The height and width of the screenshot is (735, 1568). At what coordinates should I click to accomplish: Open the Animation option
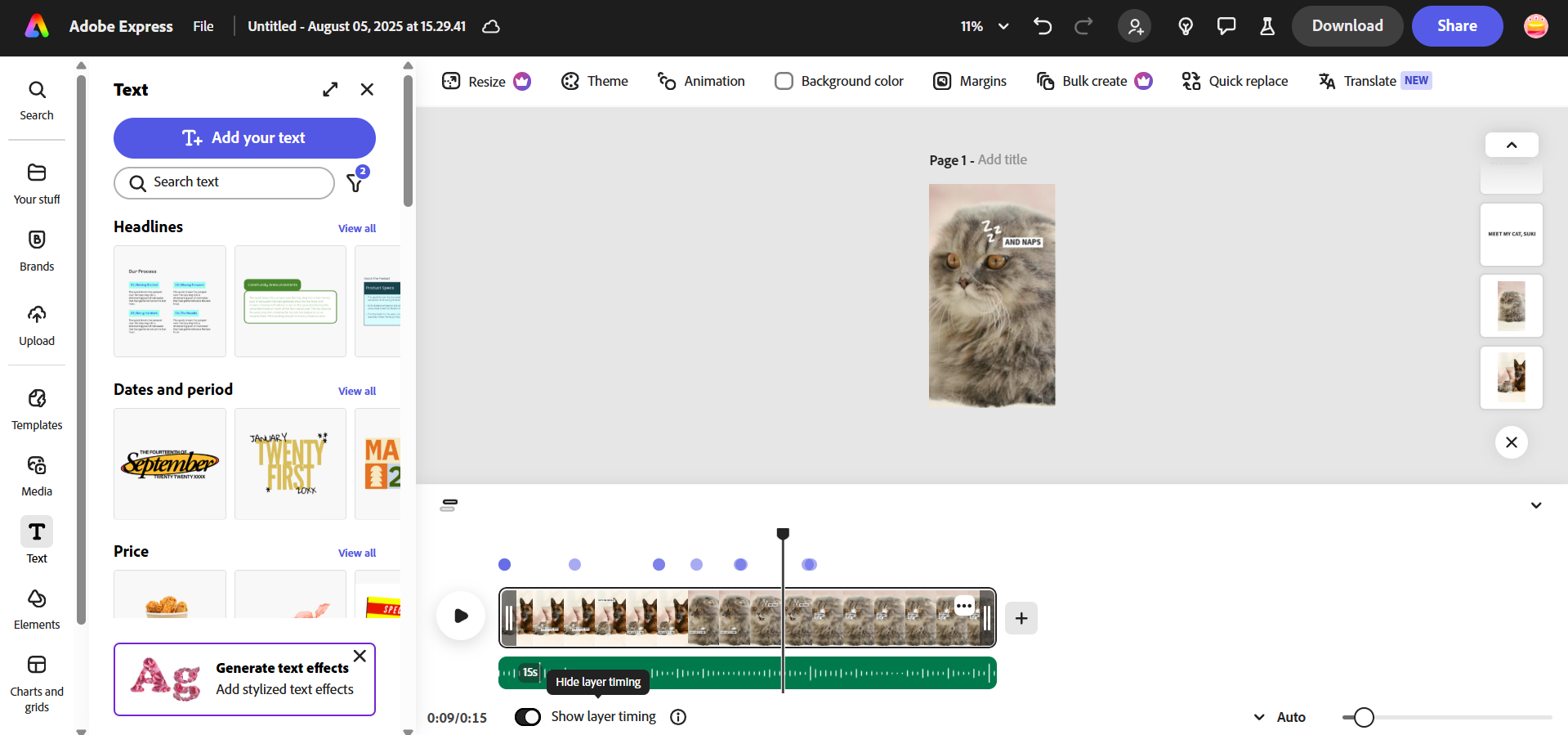[x=702, y=81]
